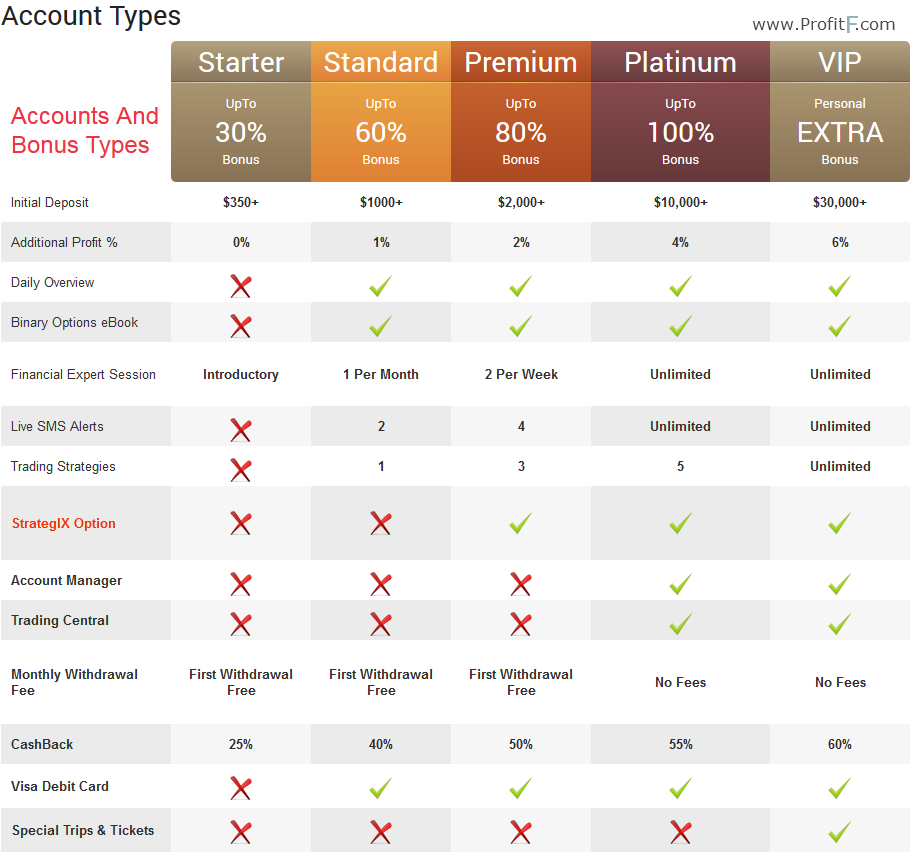Click the Standard 60% bonus orange panel
This screenshot has width=915, height=857.
[x=381, y=132]
